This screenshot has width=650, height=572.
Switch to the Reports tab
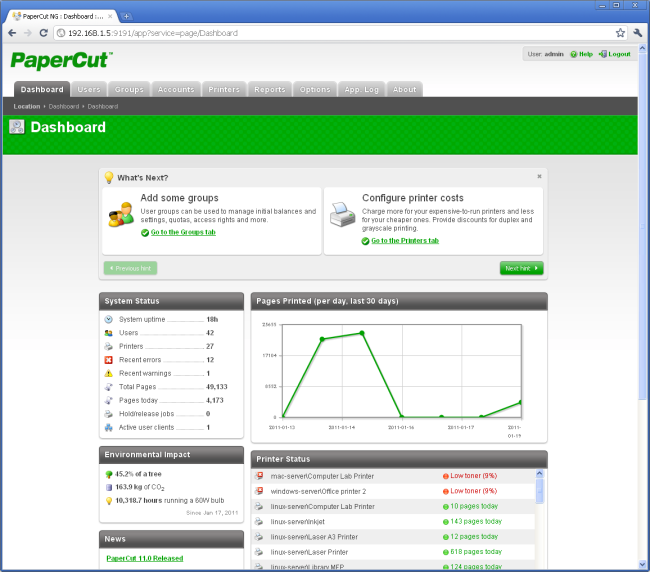[x=269, y=90]
